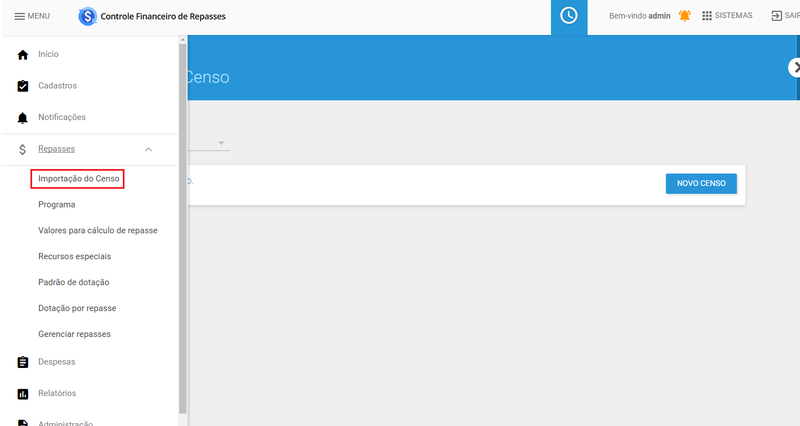Click the SAIR logout icon

(x=776, y=16)
